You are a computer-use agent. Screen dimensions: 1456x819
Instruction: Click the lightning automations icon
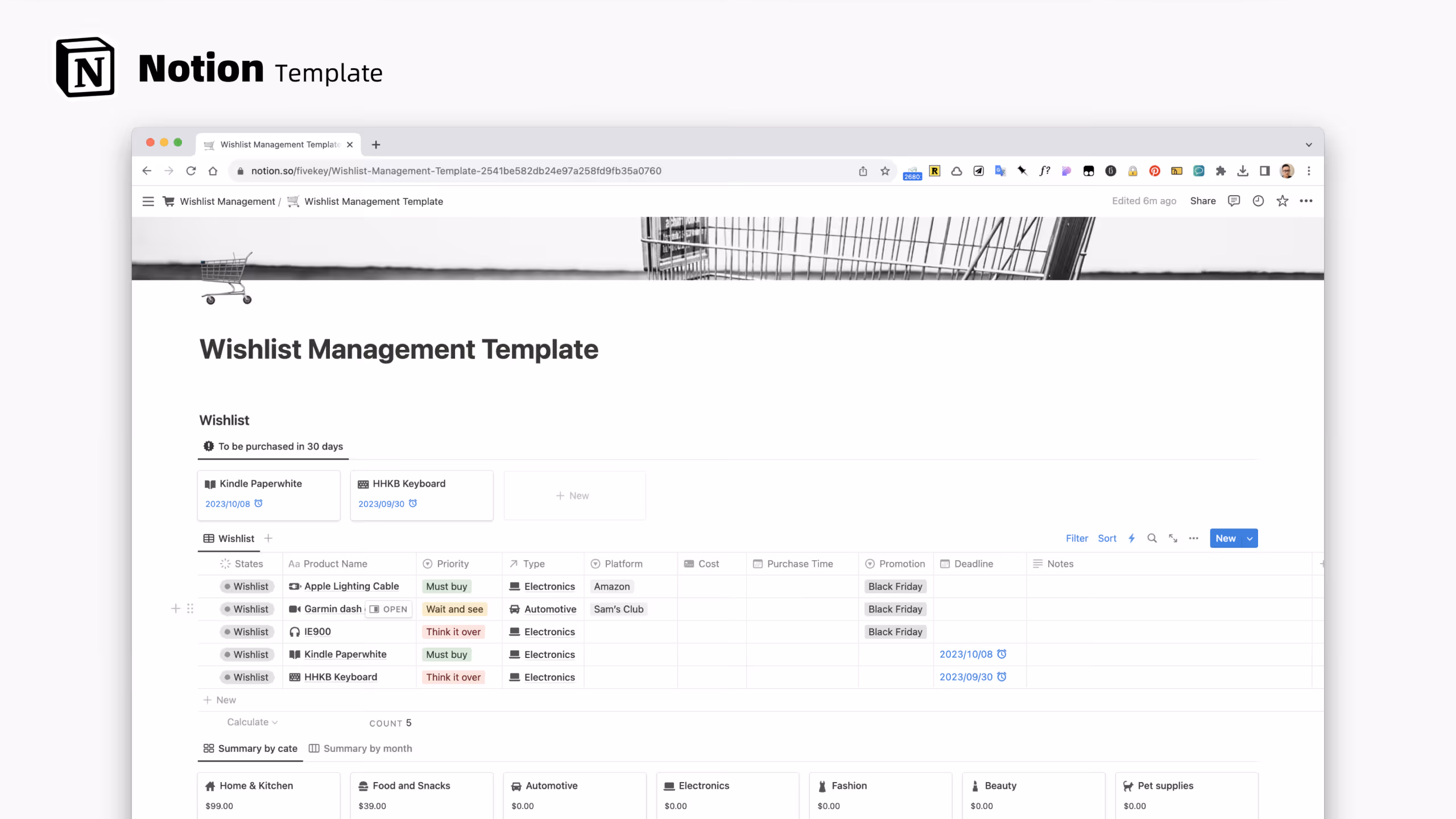(1131, 538)
